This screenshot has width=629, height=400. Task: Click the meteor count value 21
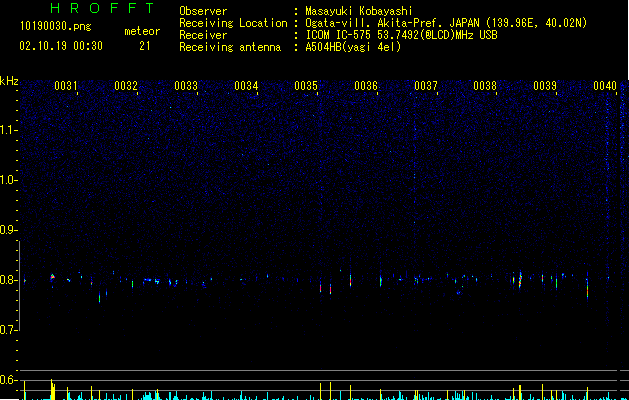pyautogui.click(x=145, y=46)
